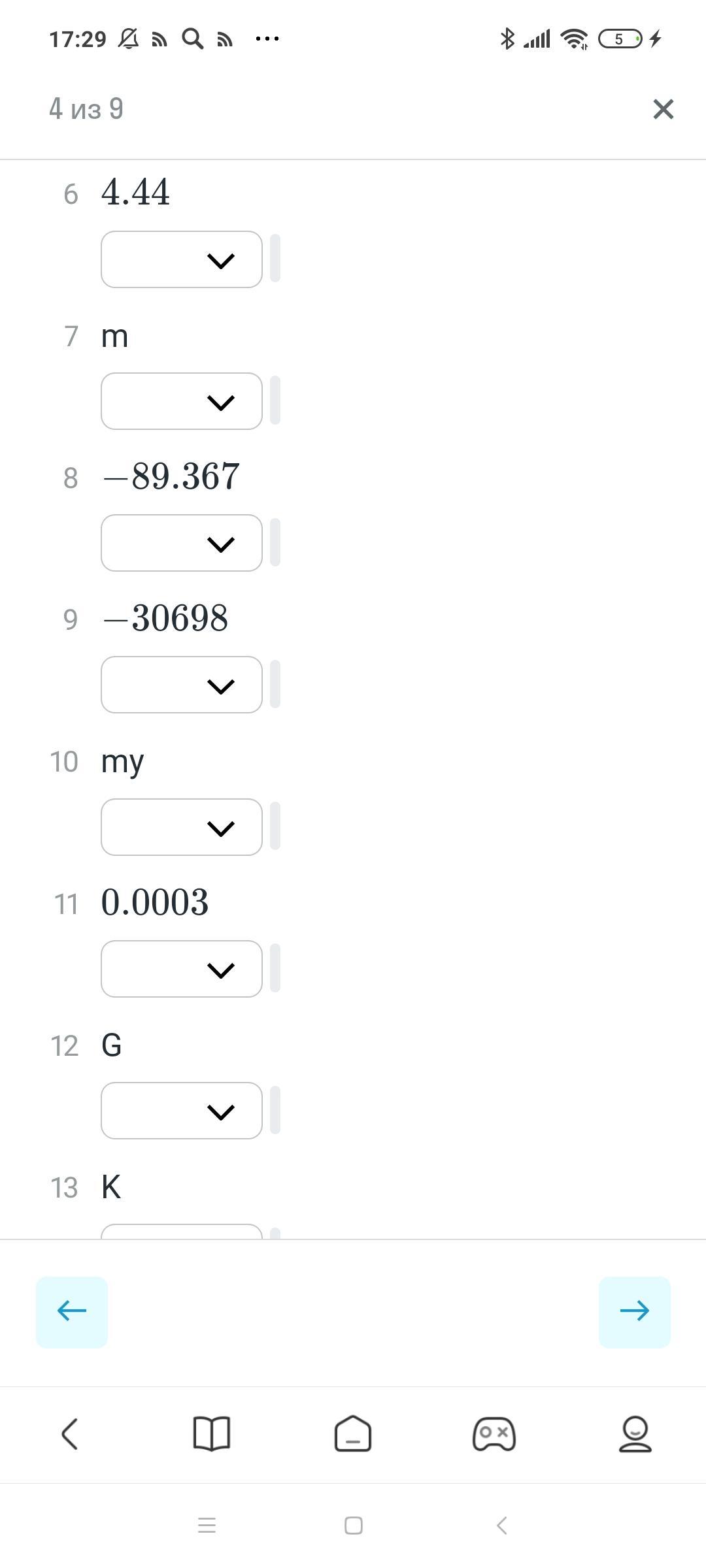Open the search icon in the status bar
The height and width of the screenshot is (1568, 706).
point(192,39)
